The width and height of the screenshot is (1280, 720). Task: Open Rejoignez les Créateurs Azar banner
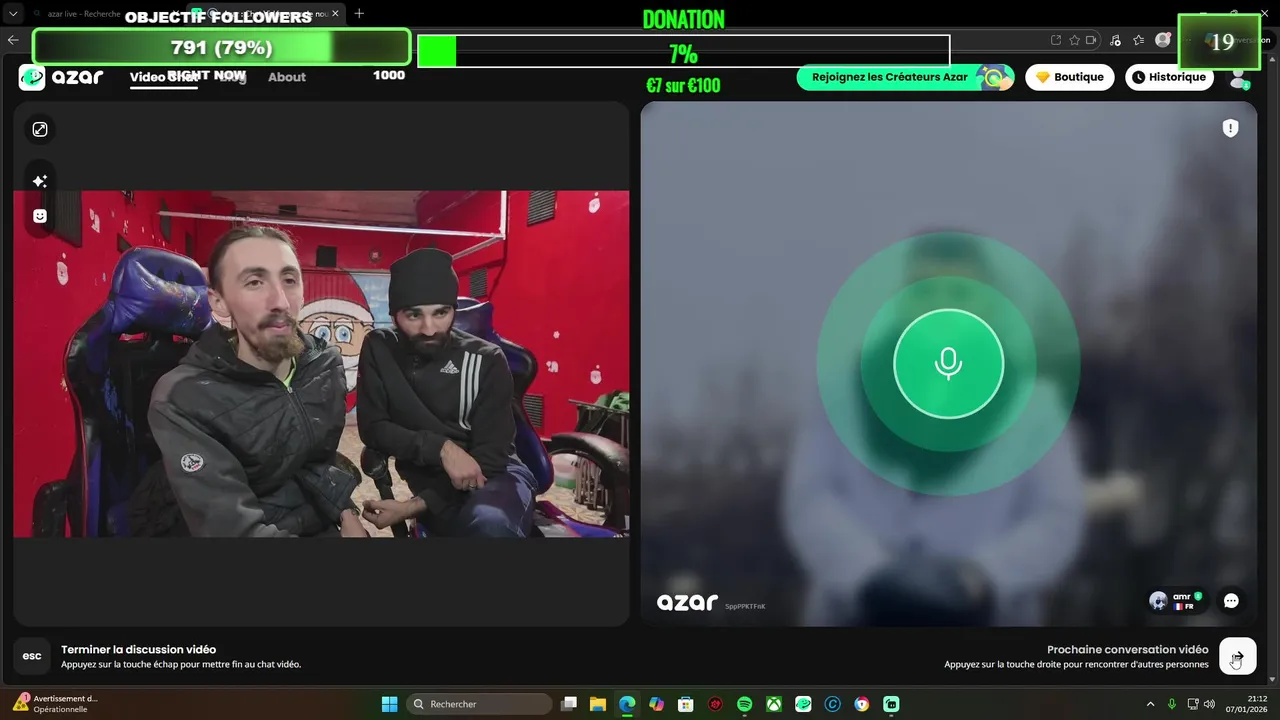(x=905, y=77)
